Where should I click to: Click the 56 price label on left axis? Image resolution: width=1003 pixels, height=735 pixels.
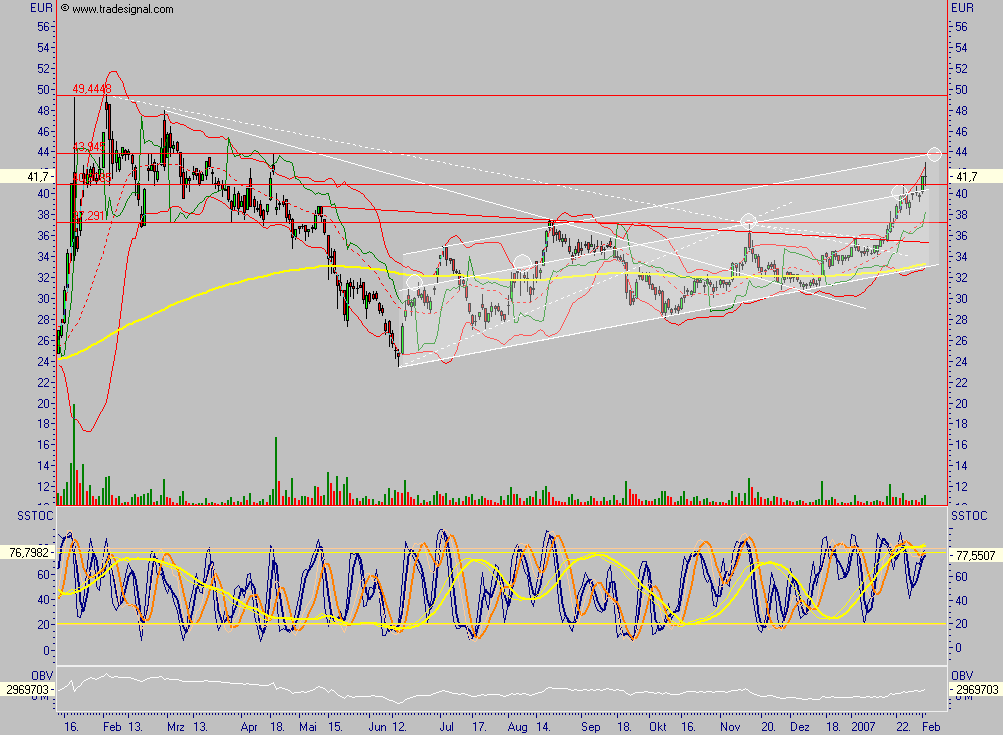(x=43, y=27)
